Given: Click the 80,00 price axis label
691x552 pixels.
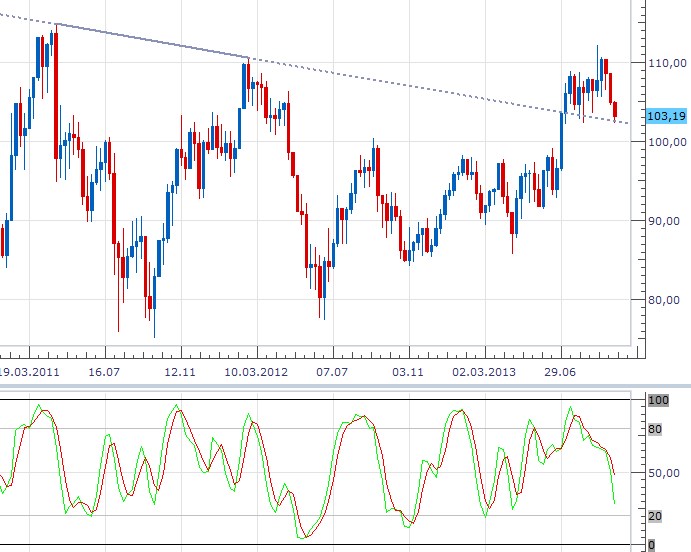Looking at the screenshot, I should tap(663, 300).
